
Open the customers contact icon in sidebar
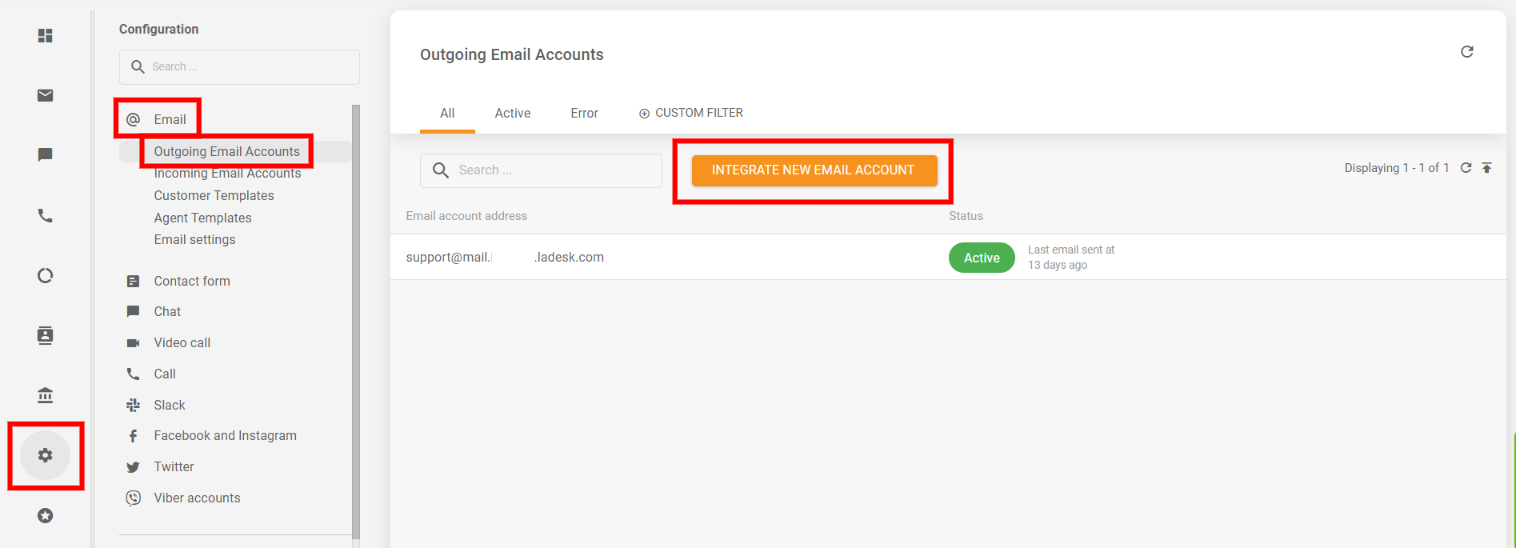(x=45, y=336)
